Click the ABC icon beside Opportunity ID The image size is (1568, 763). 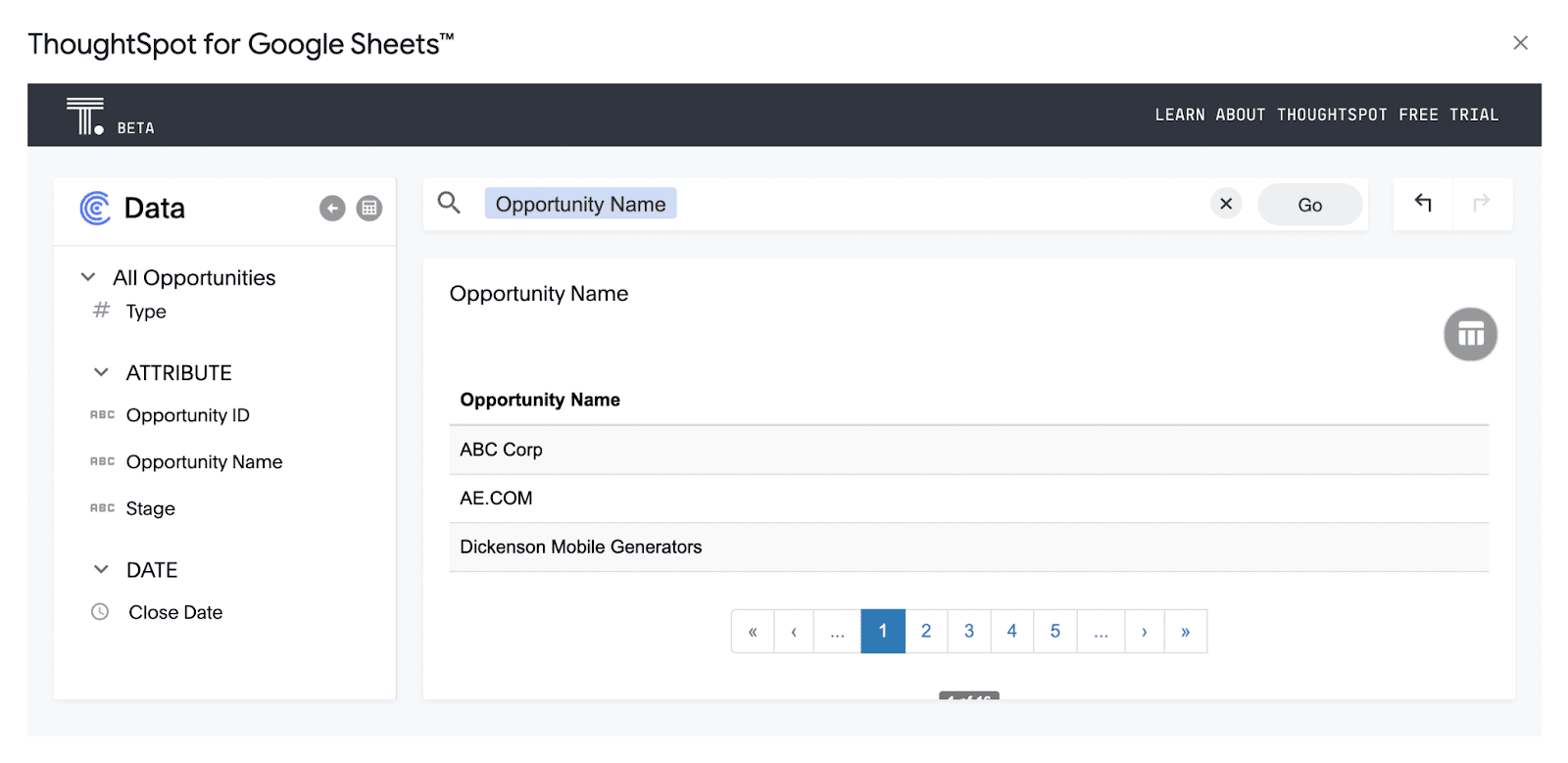[x=102, y=415]
